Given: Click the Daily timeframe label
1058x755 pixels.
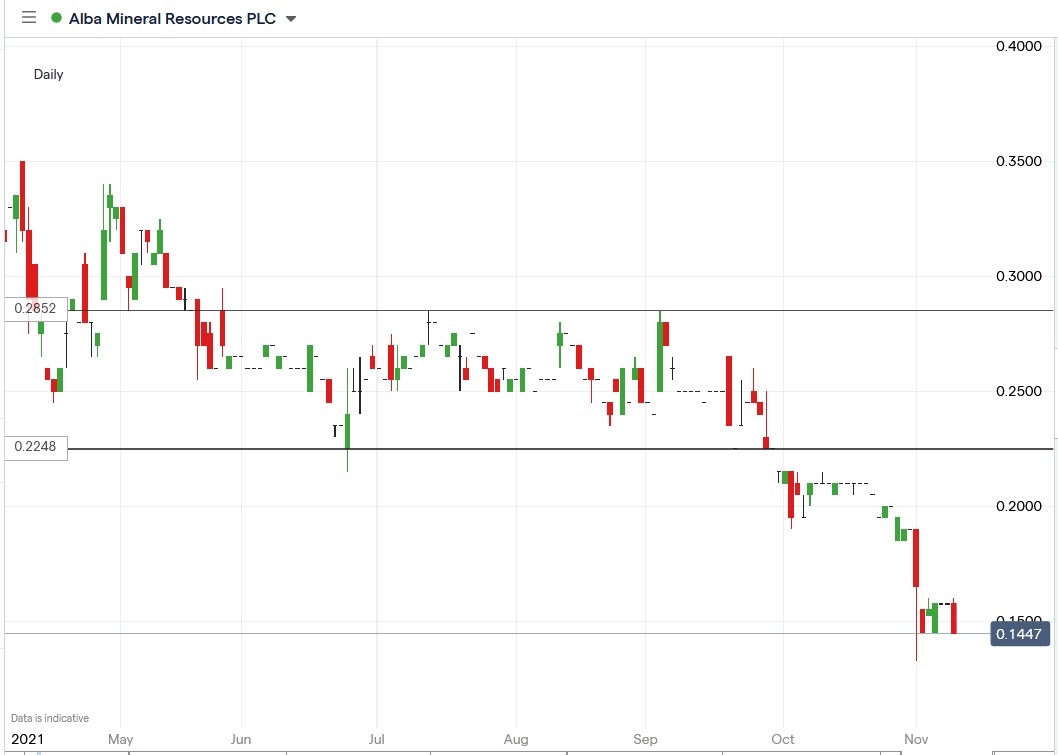Looking at the screenshot, I should 49,74.
